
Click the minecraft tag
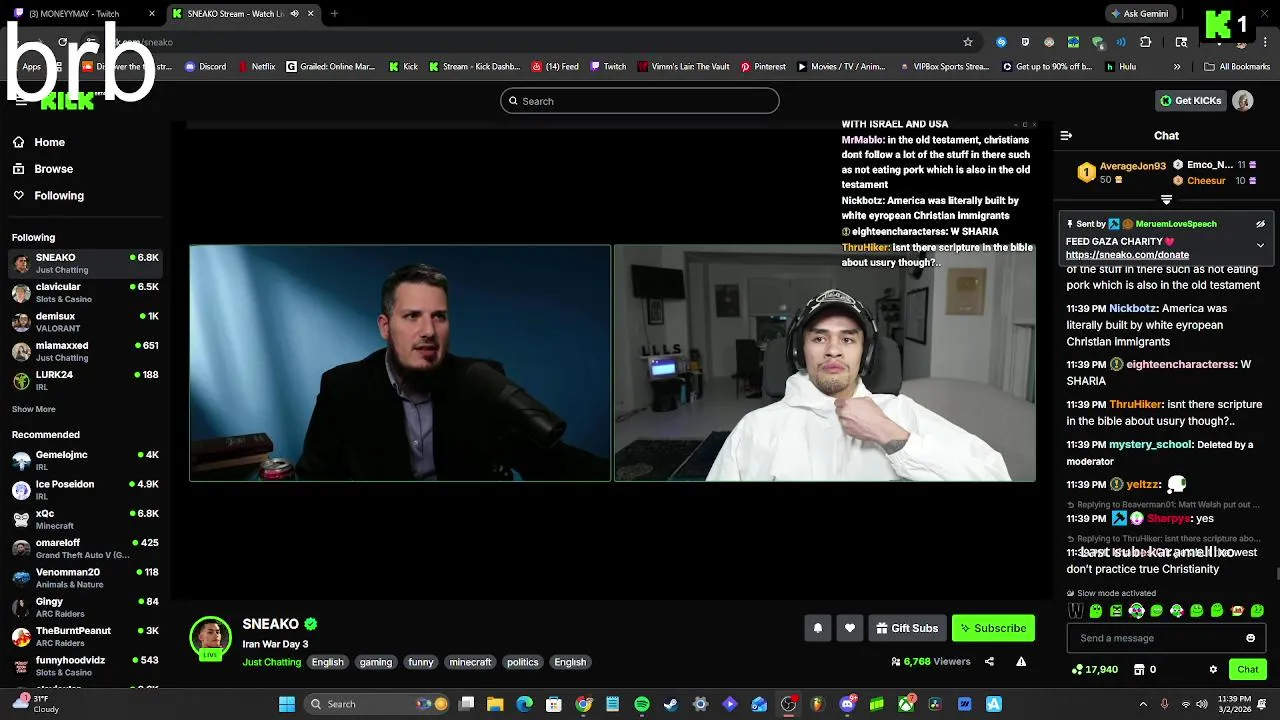(470, 662)
